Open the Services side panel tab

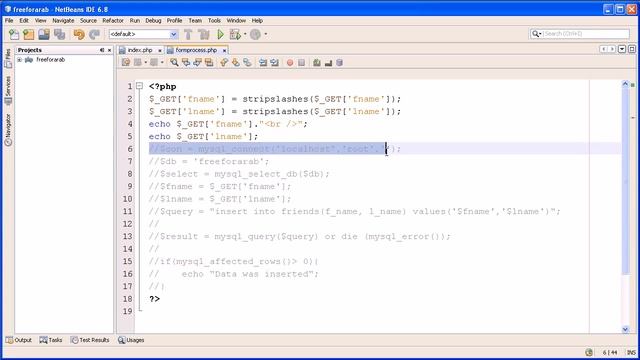(8, 91)
